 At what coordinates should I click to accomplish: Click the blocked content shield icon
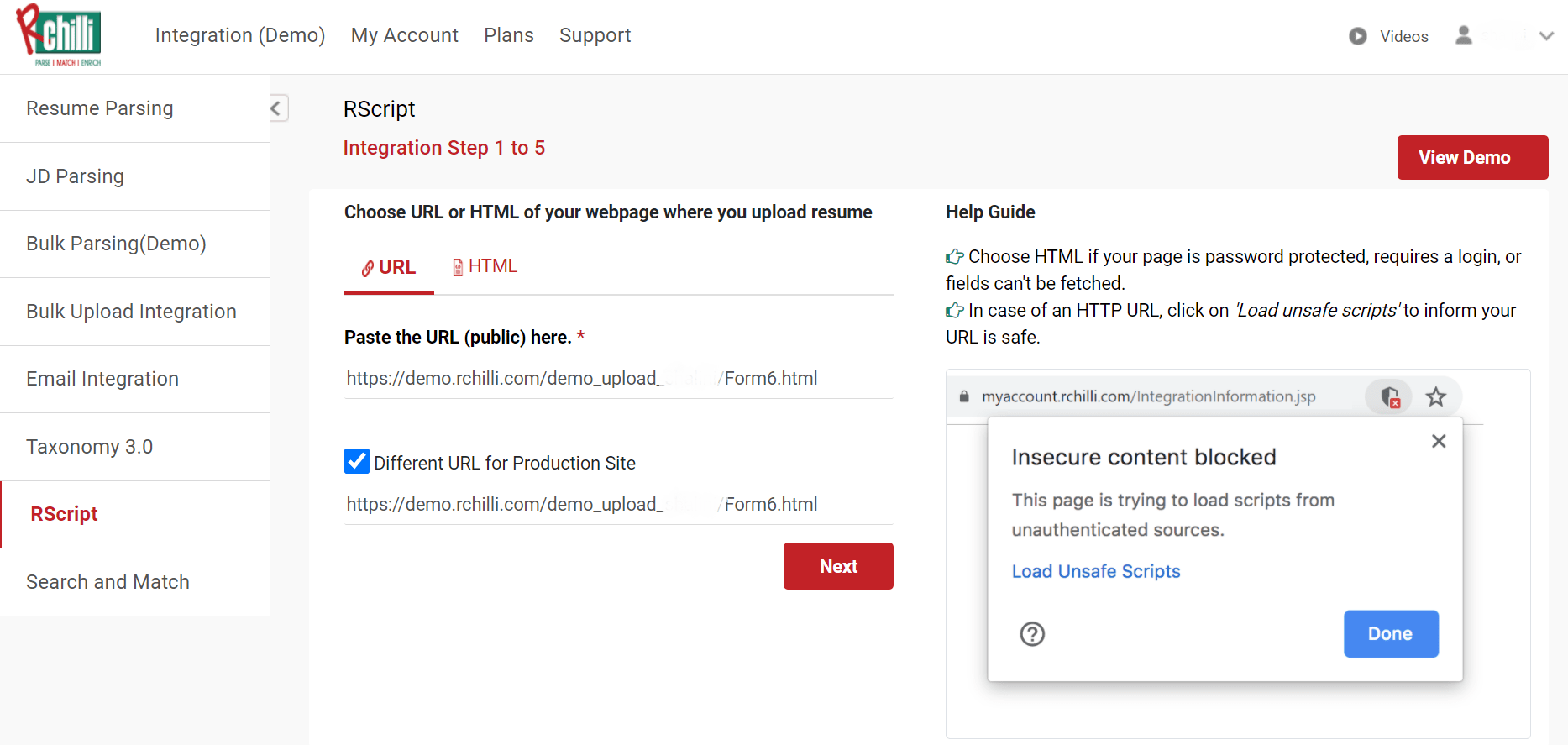1390,396
